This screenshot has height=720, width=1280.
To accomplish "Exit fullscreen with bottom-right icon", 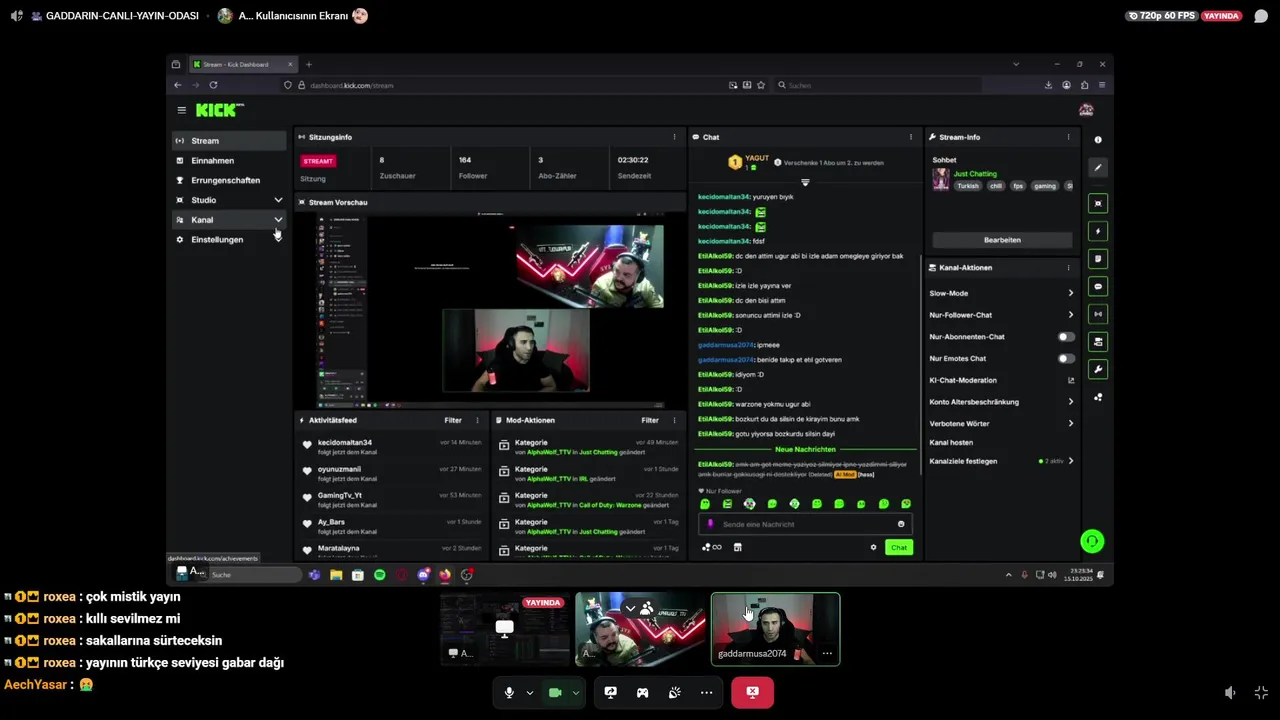I will click(x=1261, y=692).
